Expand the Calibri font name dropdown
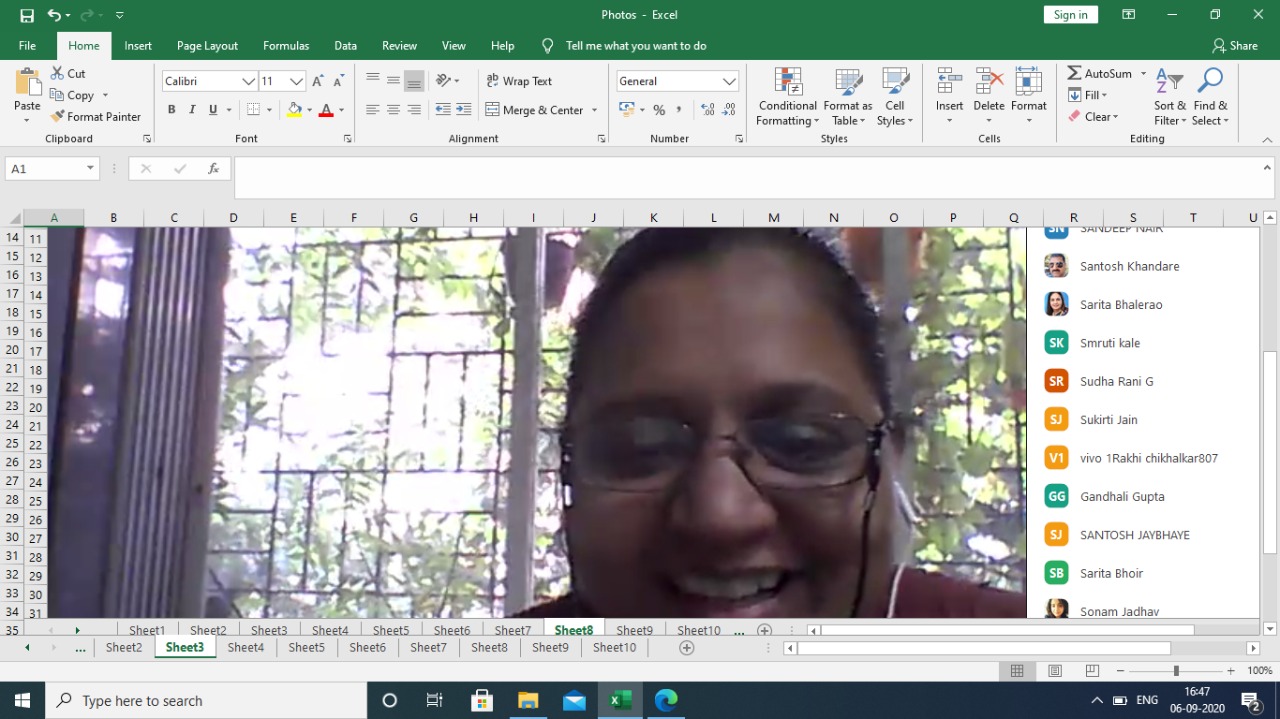This screenshot has width=1280, height=719. coord(248,81)
